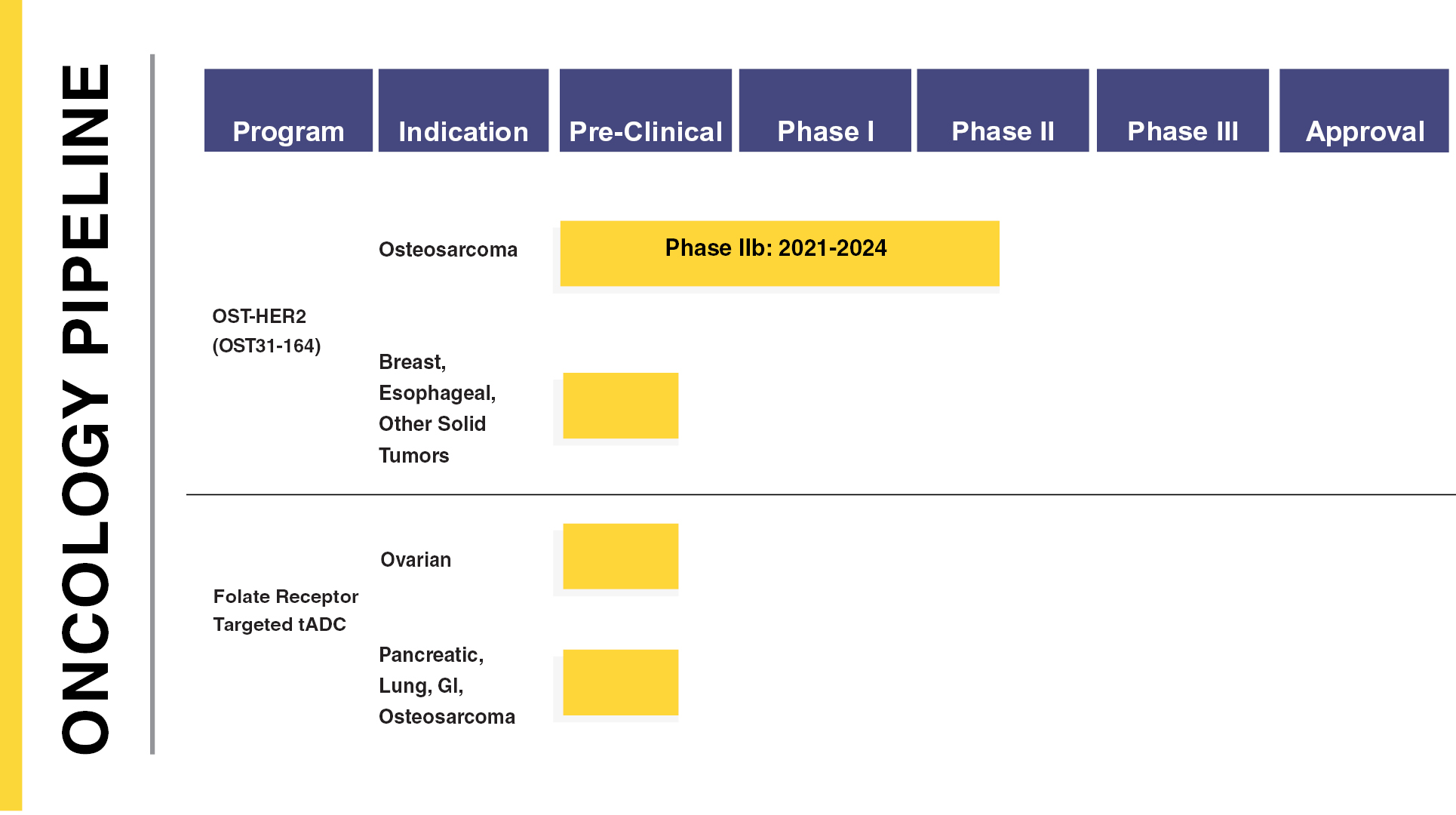
Task: Select the Pancreatic, Lung, GI yellow bar
Action: coord(621,682)
